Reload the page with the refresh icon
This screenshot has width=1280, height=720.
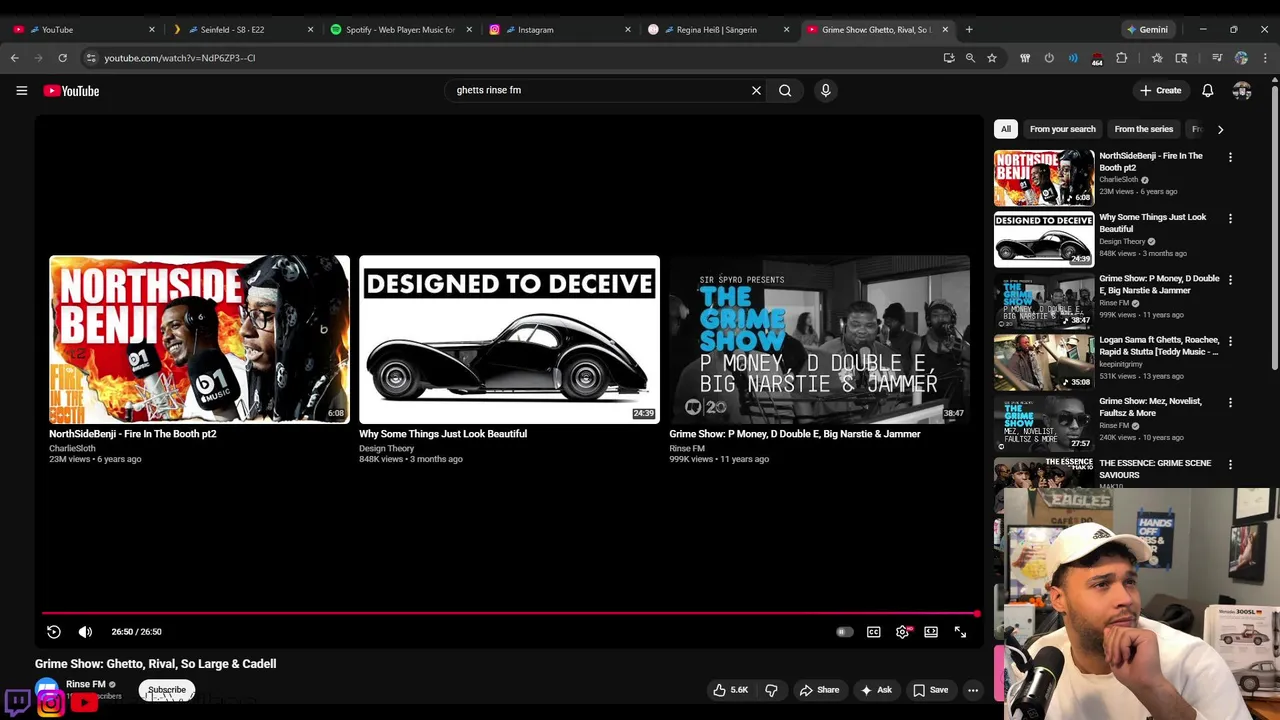pos(62,58)
